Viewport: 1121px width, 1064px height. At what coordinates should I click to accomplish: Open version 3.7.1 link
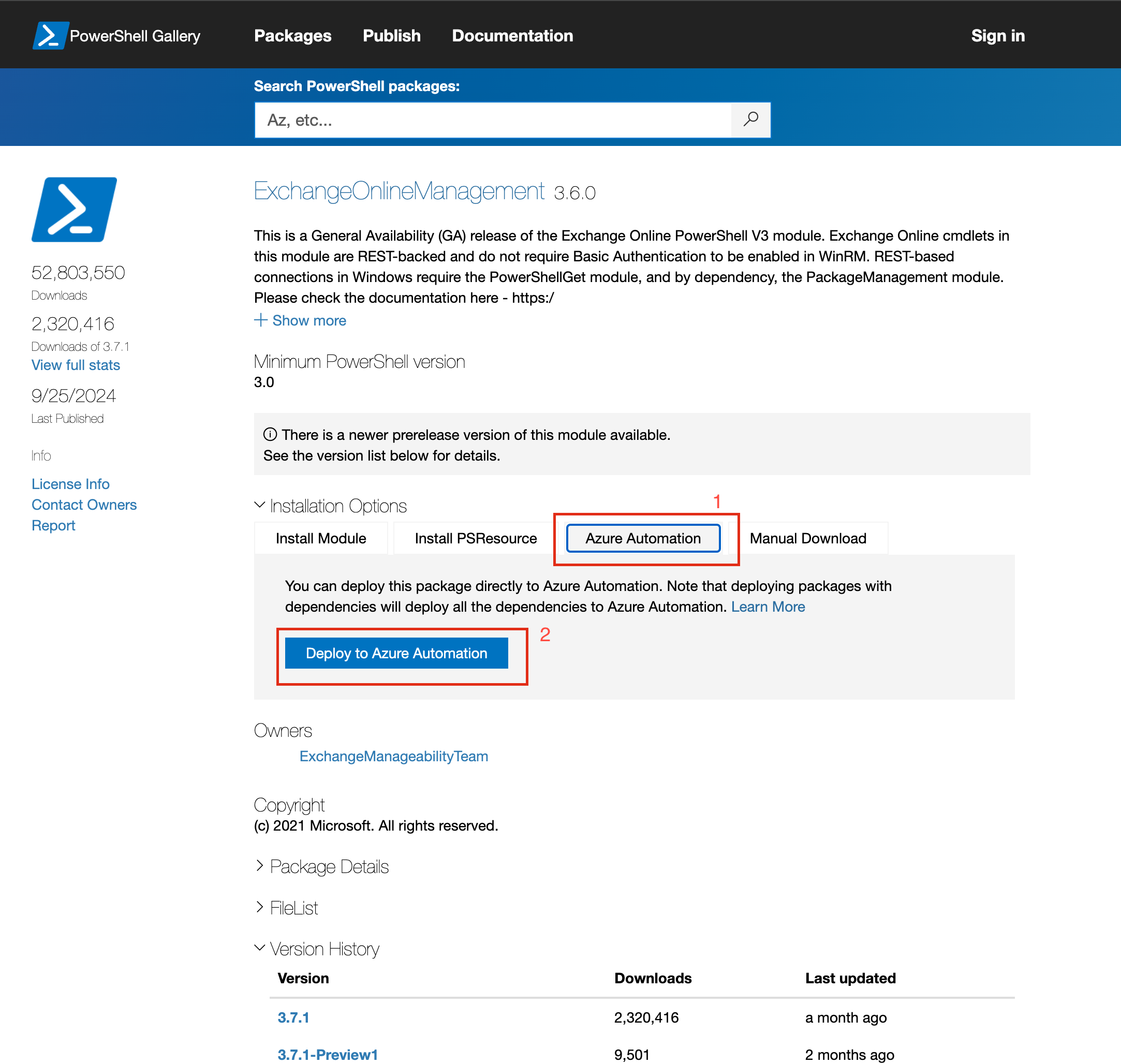pyautogui.click(x=293, y=1017)
